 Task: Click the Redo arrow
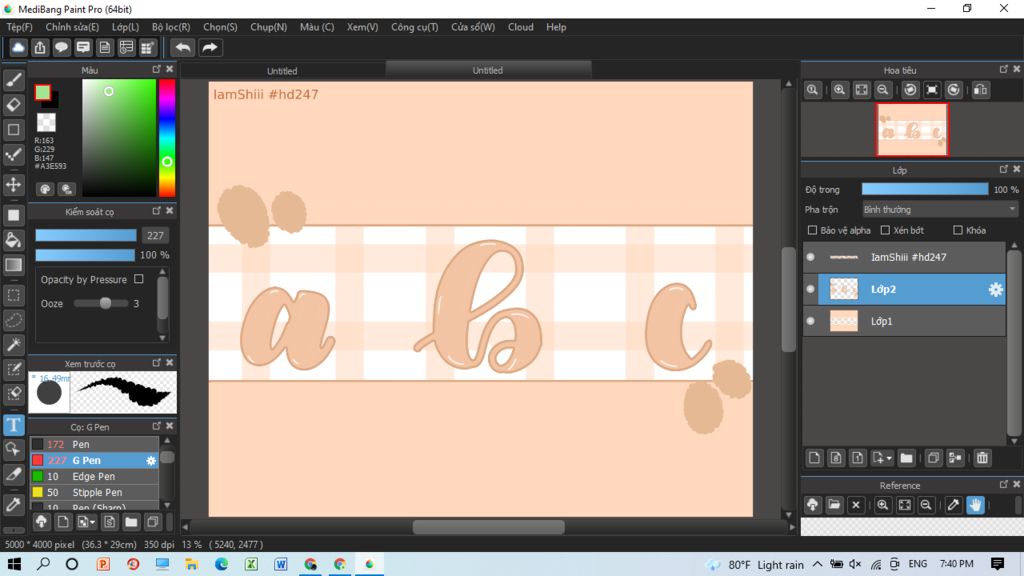pos(210,48)
